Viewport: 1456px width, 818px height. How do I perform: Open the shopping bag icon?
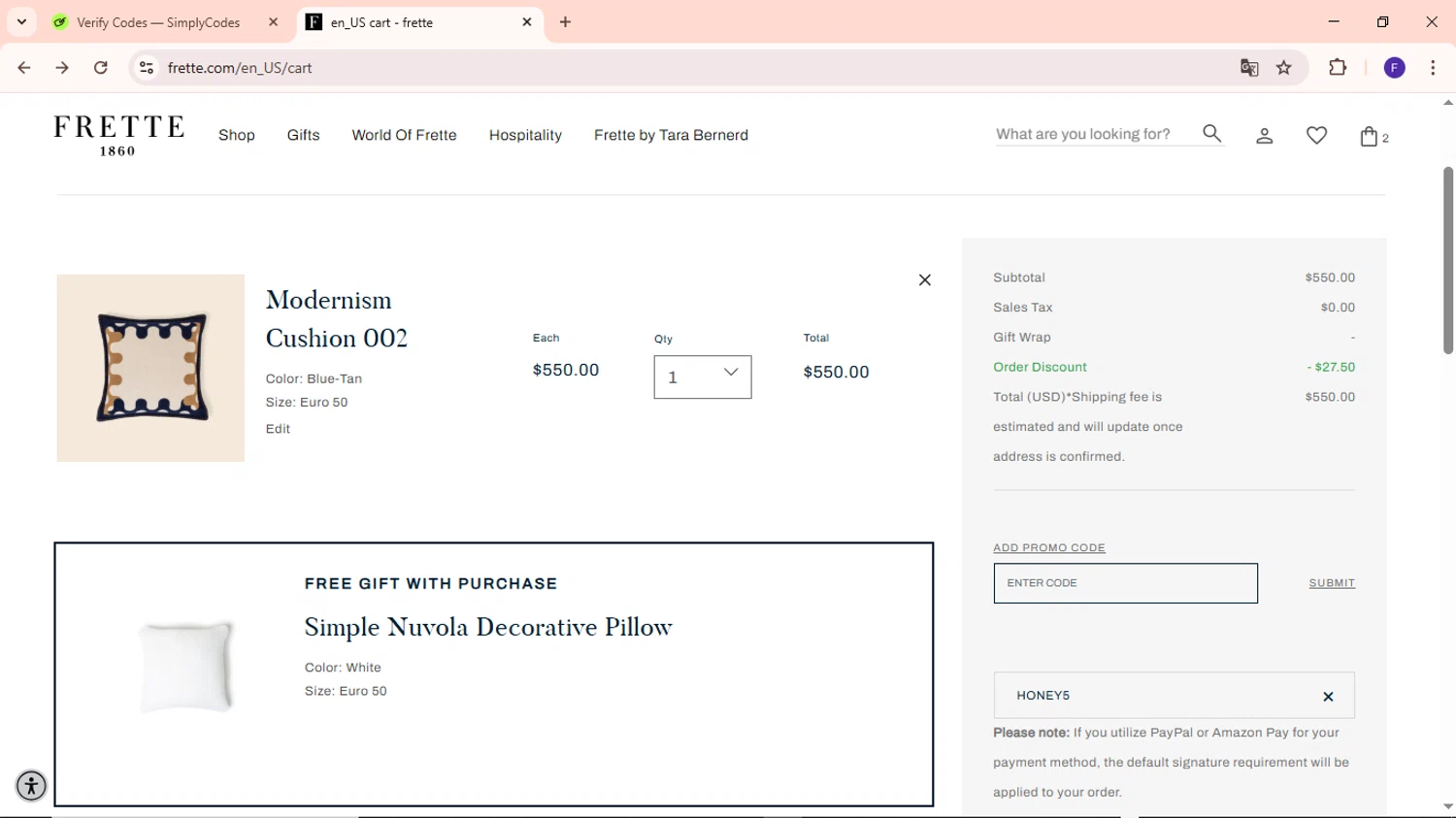coord(1369,137)
